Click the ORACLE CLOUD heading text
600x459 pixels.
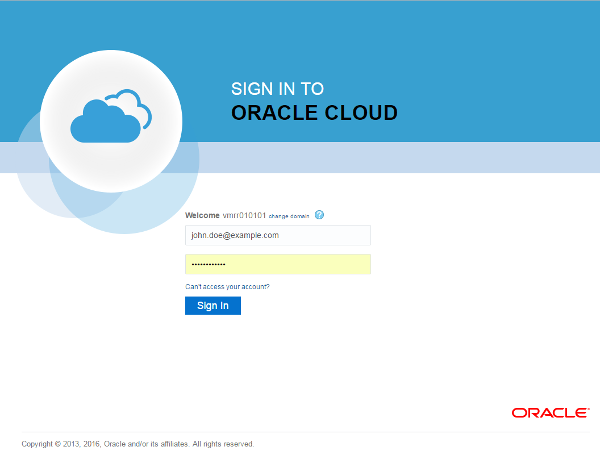[314, 113]
